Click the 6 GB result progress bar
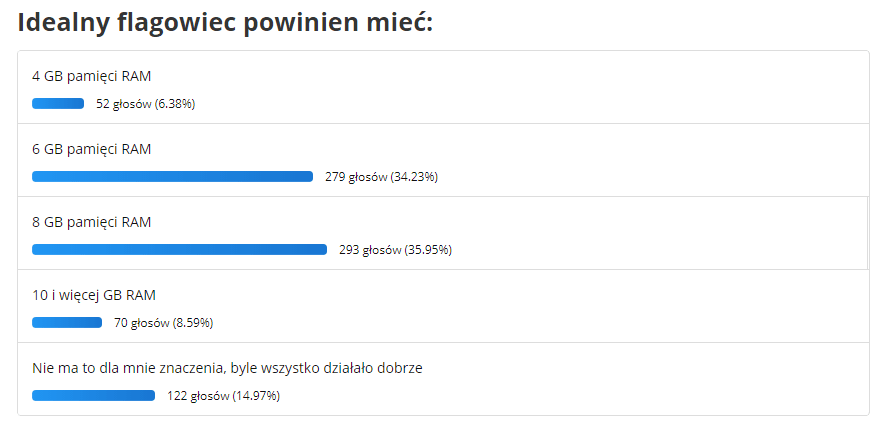 pos(172,177)
